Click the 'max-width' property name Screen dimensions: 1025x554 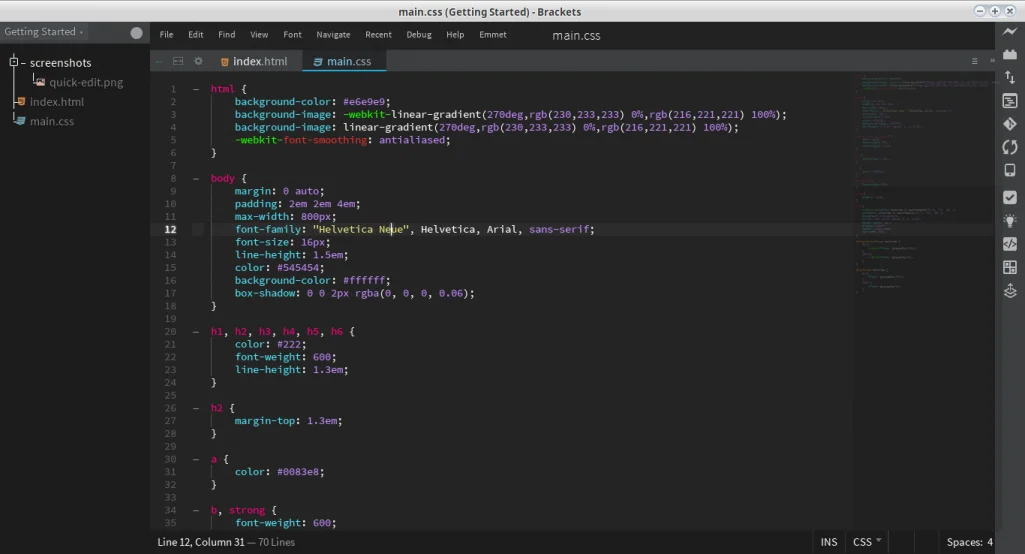pos(261,216)
